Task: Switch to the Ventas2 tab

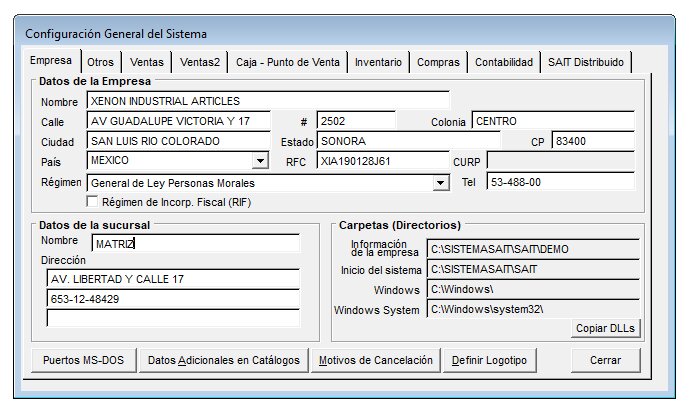Action: [x=200, y=62]
